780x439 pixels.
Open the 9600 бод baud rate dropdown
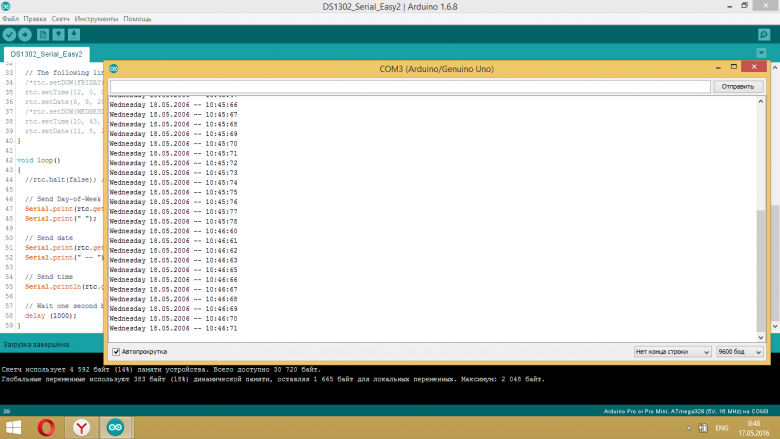[740, 351]
